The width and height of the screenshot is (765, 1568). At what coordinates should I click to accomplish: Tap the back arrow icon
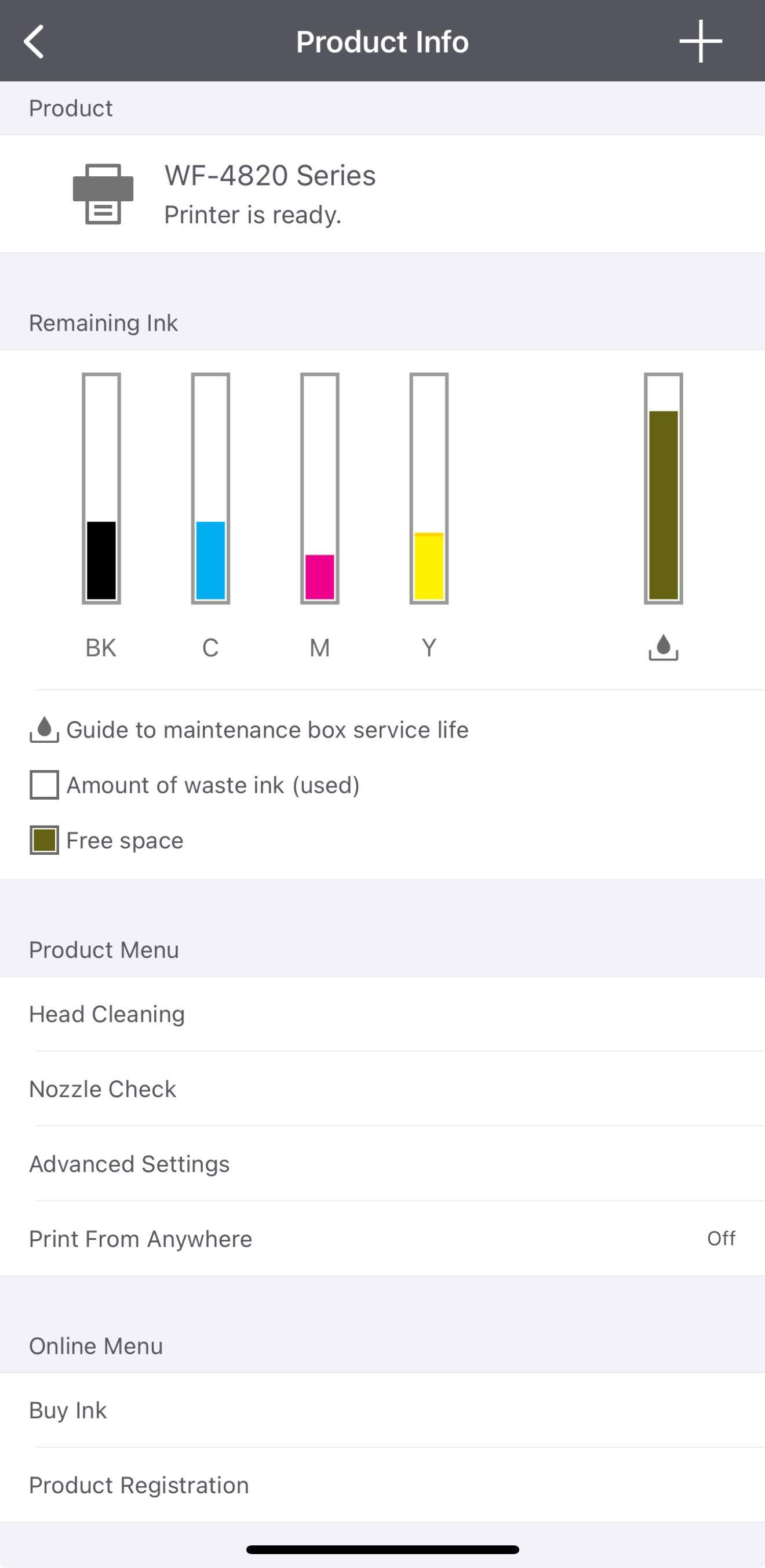pos(34,41)
